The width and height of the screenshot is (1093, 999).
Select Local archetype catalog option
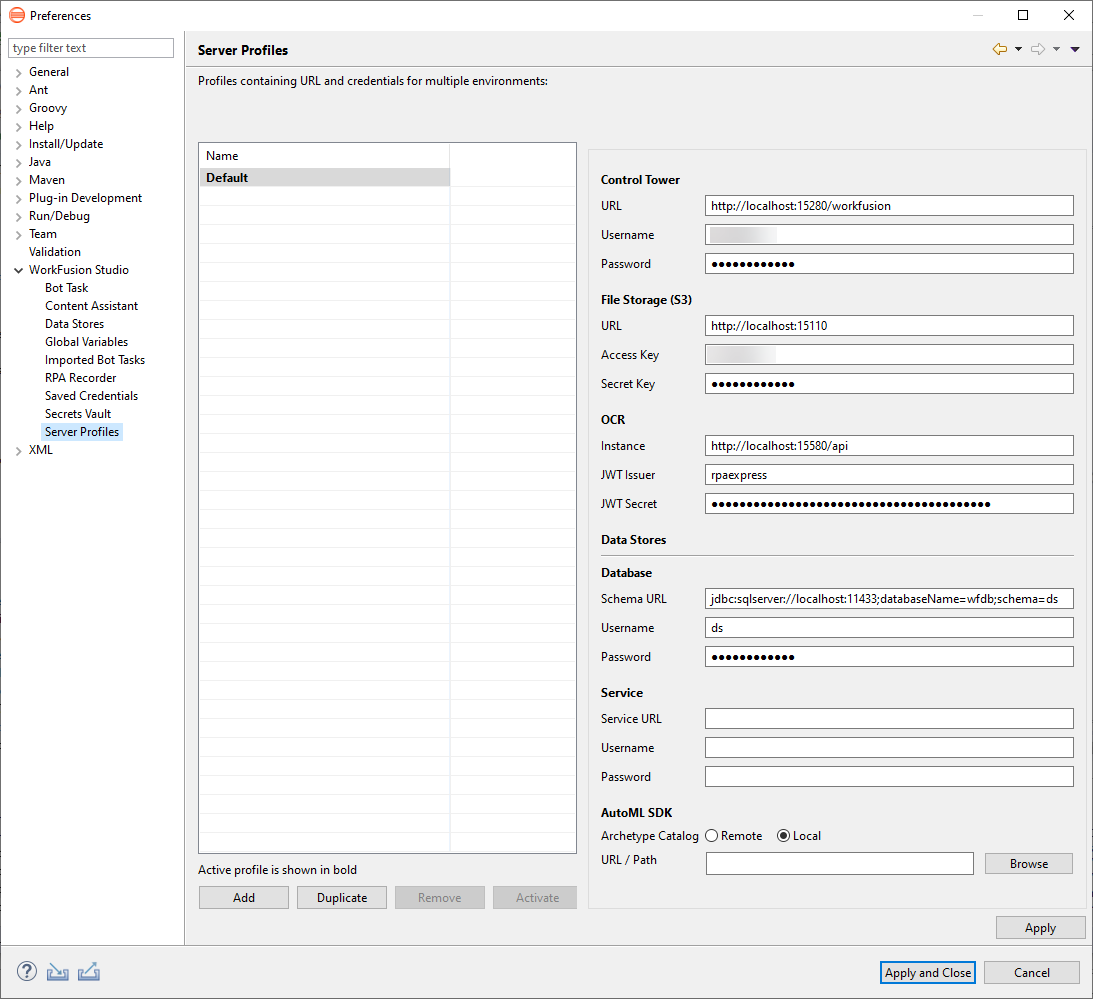click(x=784, y=835)
